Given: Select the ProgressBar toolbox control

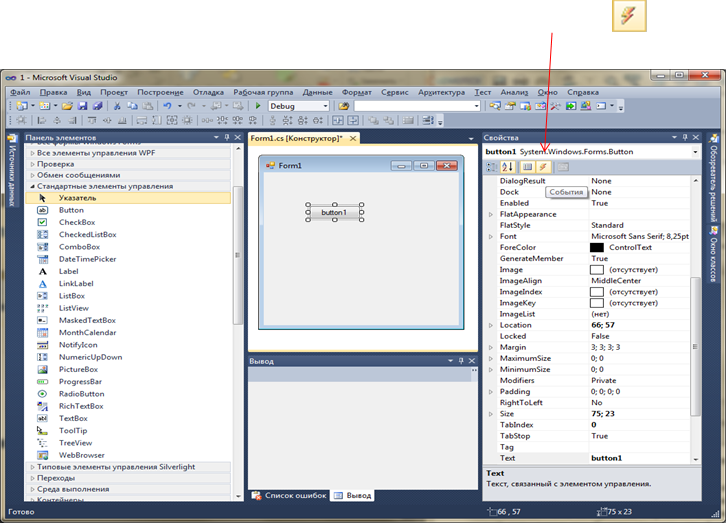Looking at the screenshot, I should (x=82, y=381).
